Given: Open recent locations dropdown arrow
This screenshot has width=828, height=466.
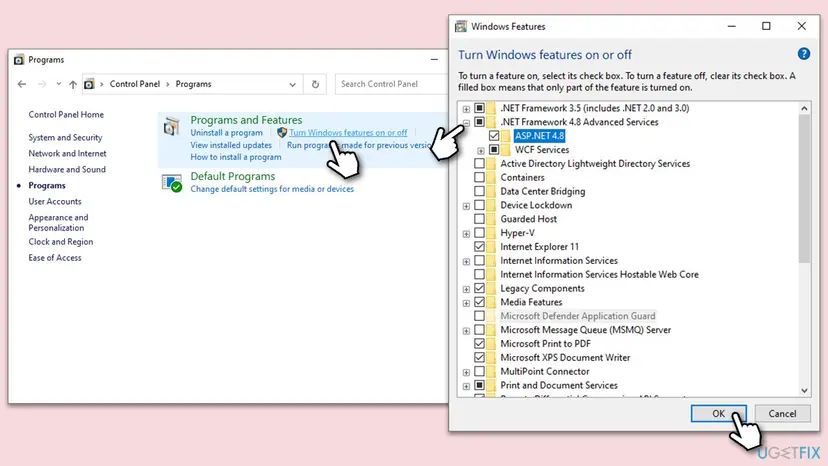Looking at the screenshot, I should 58,84.
